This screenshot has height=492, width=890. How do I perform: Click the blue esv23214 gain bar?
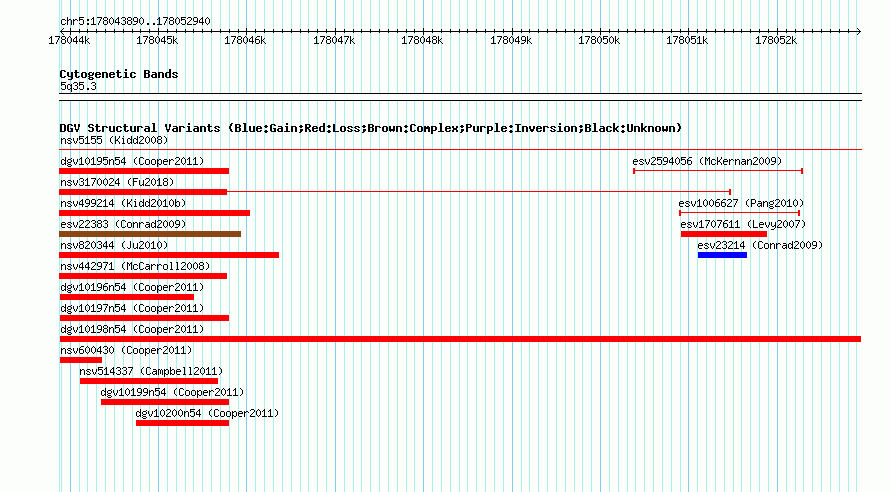coord(722,255)
